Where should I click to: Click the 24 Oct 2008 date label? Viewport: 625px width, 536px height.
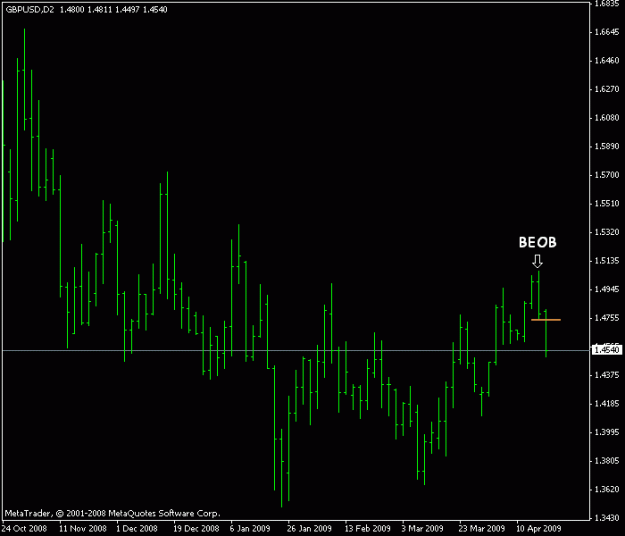pyautogui.click(x=24, y=529)
